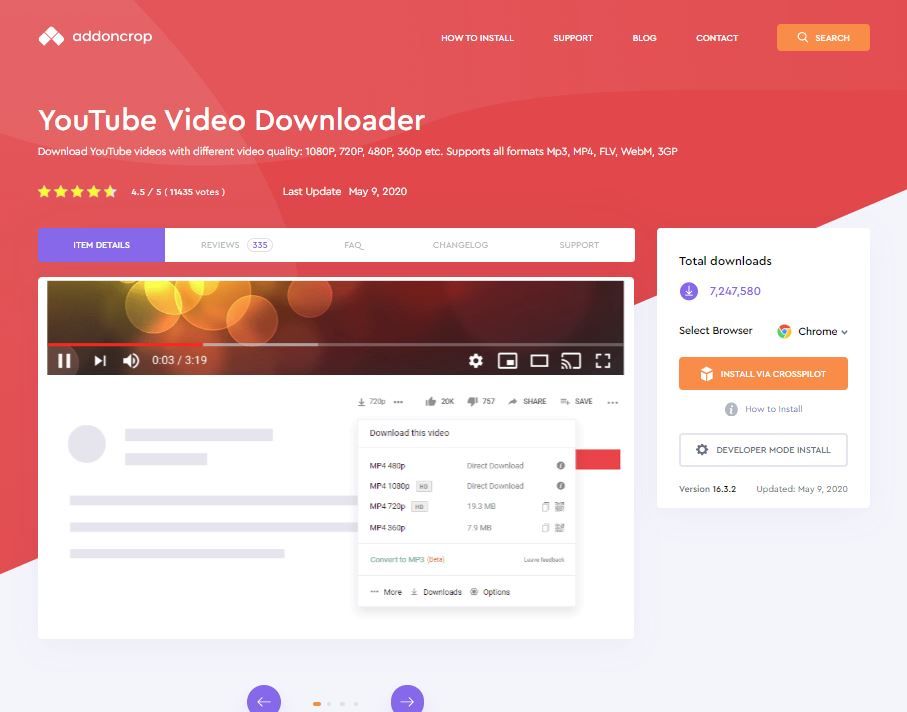Click the total downloads icon
The height and width of the screenshot is (712, 907).
point(688,291)
